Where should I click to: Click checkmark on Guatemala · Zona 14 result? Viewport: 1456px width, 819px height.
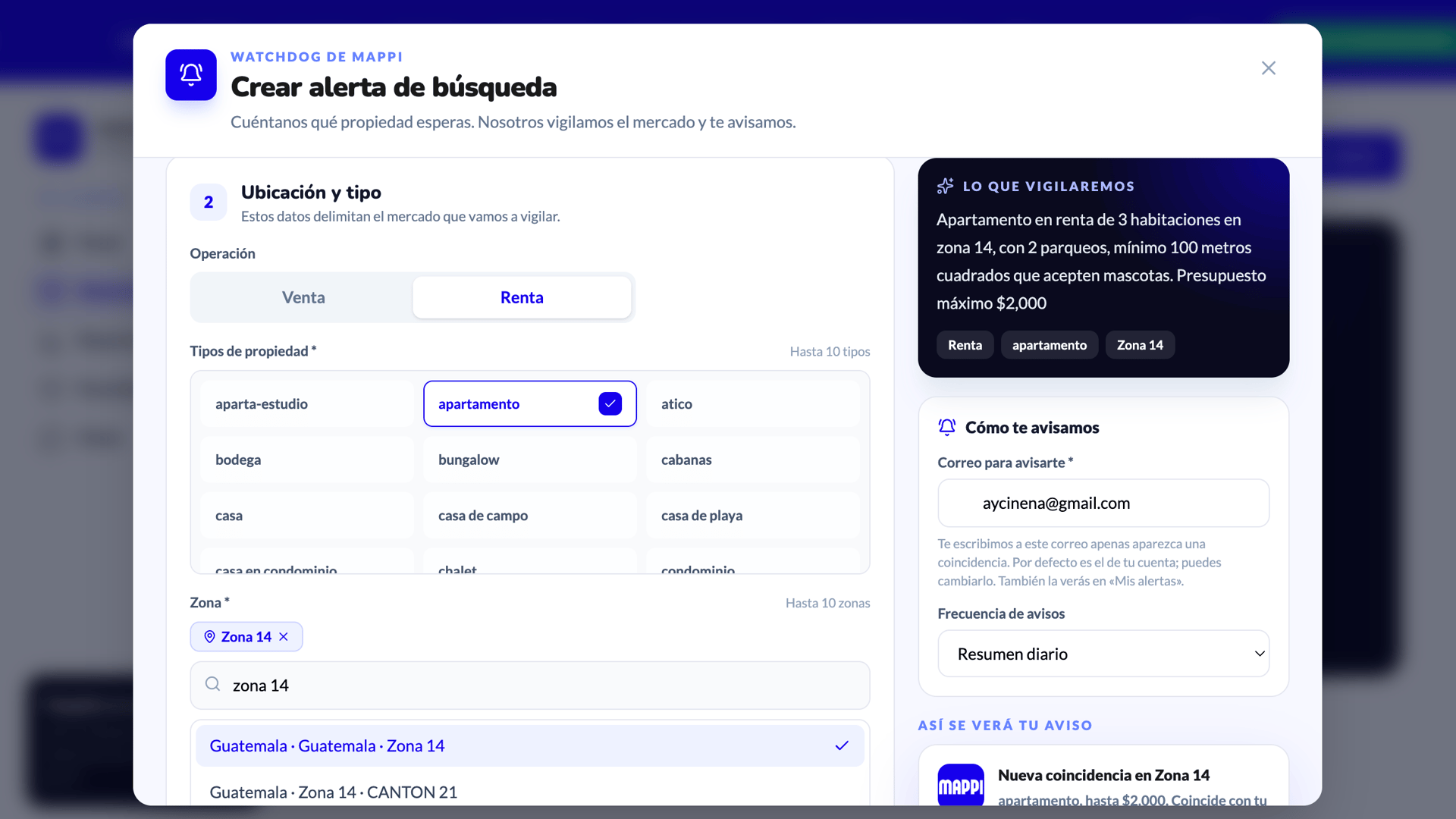841,746
